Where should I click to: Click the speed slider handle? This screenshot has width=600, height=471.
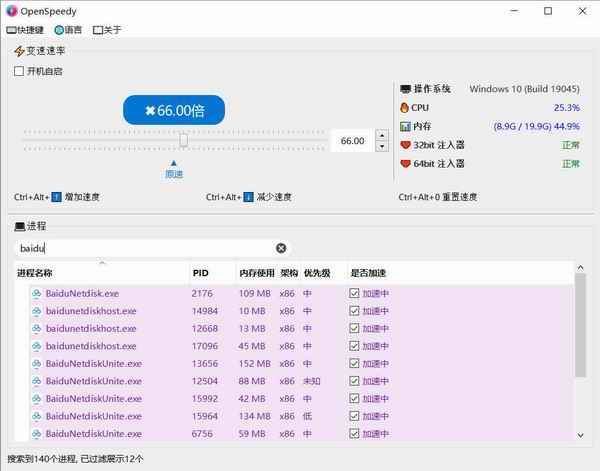pyautogui.click(x=183, y=141)
